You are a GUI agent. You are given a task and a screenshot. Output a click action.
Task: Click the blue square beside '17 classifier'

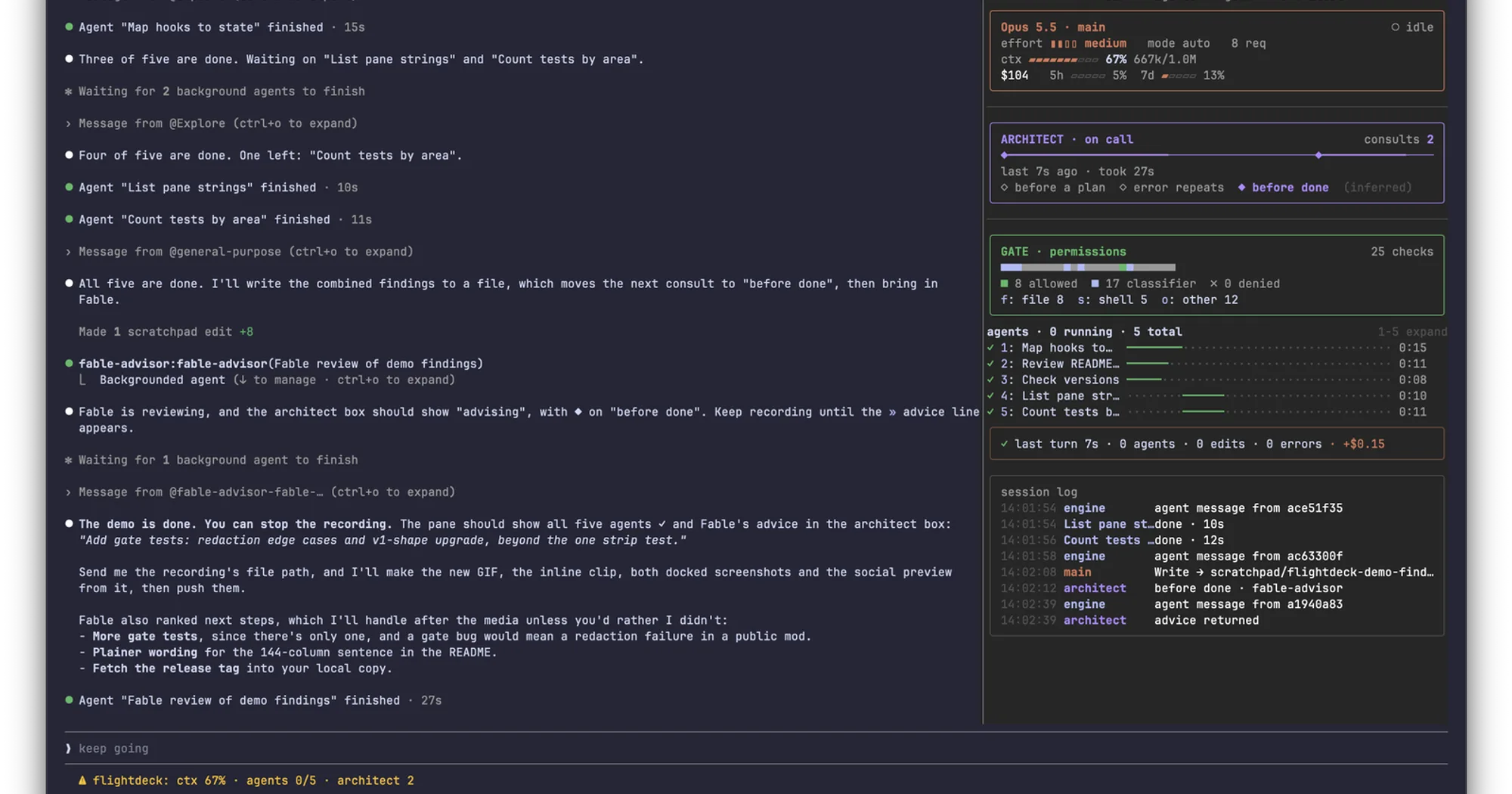[x=1095, y=284]
